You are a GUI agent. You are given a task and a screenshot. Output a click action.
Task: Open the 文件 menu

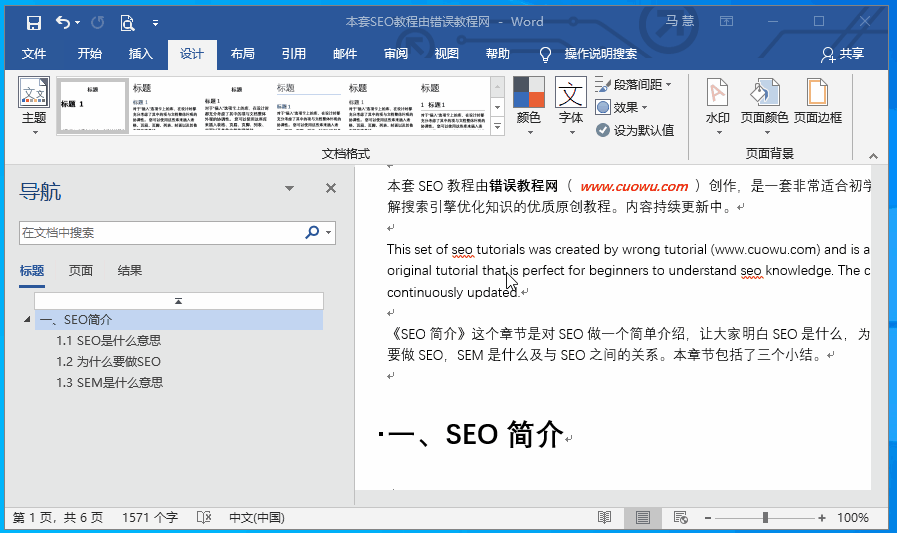point(34,54)
